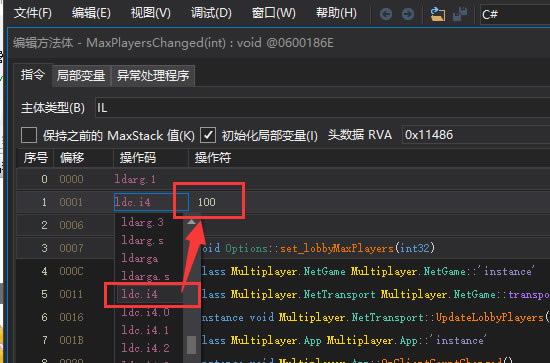Click the save all icon
This screenshot has height=363, width=550.
click(x=460, y=14)
